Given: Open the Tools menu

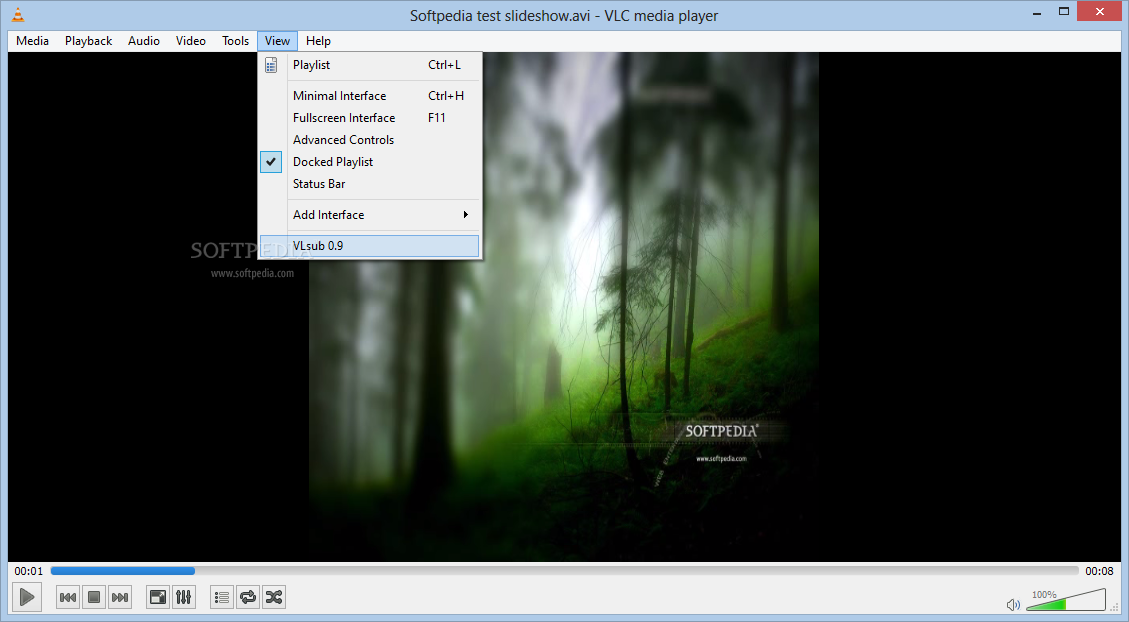Looking at the screenshot, I should (235, 41).
